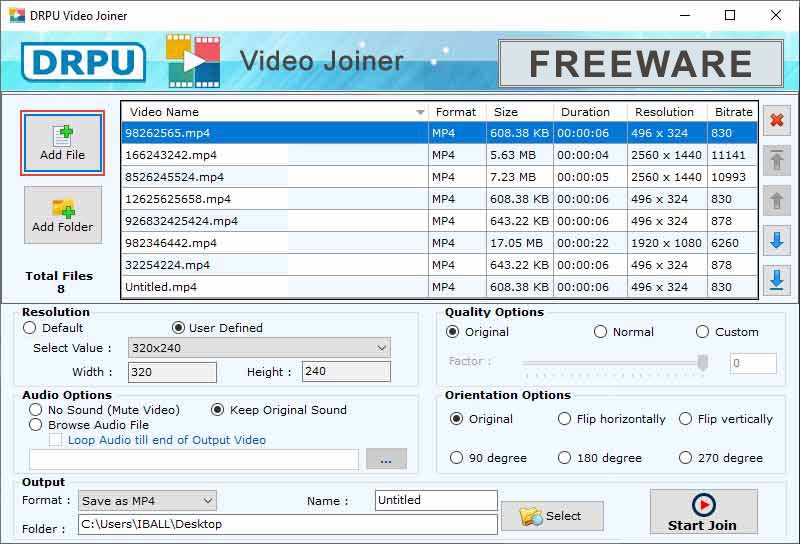Click the output Folder path field

288,524
